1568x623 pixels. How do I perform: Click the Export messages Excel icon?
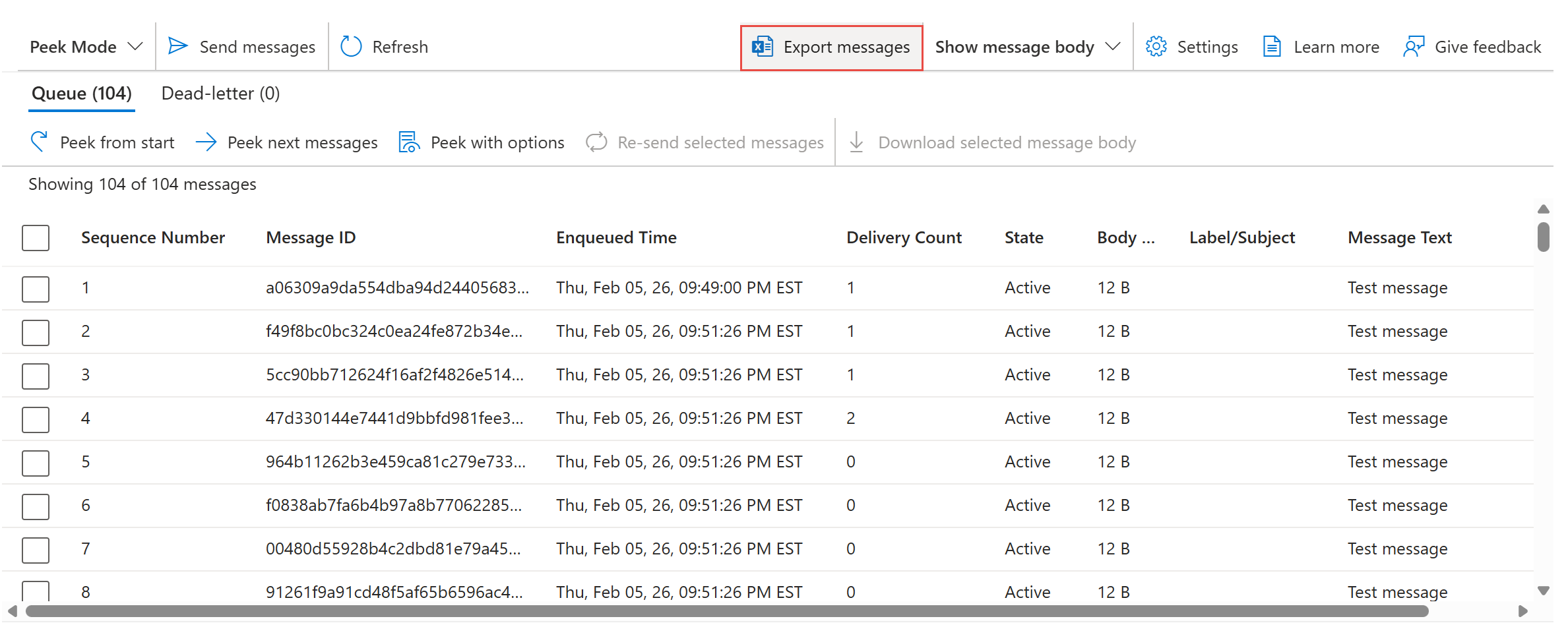point(763,47)
